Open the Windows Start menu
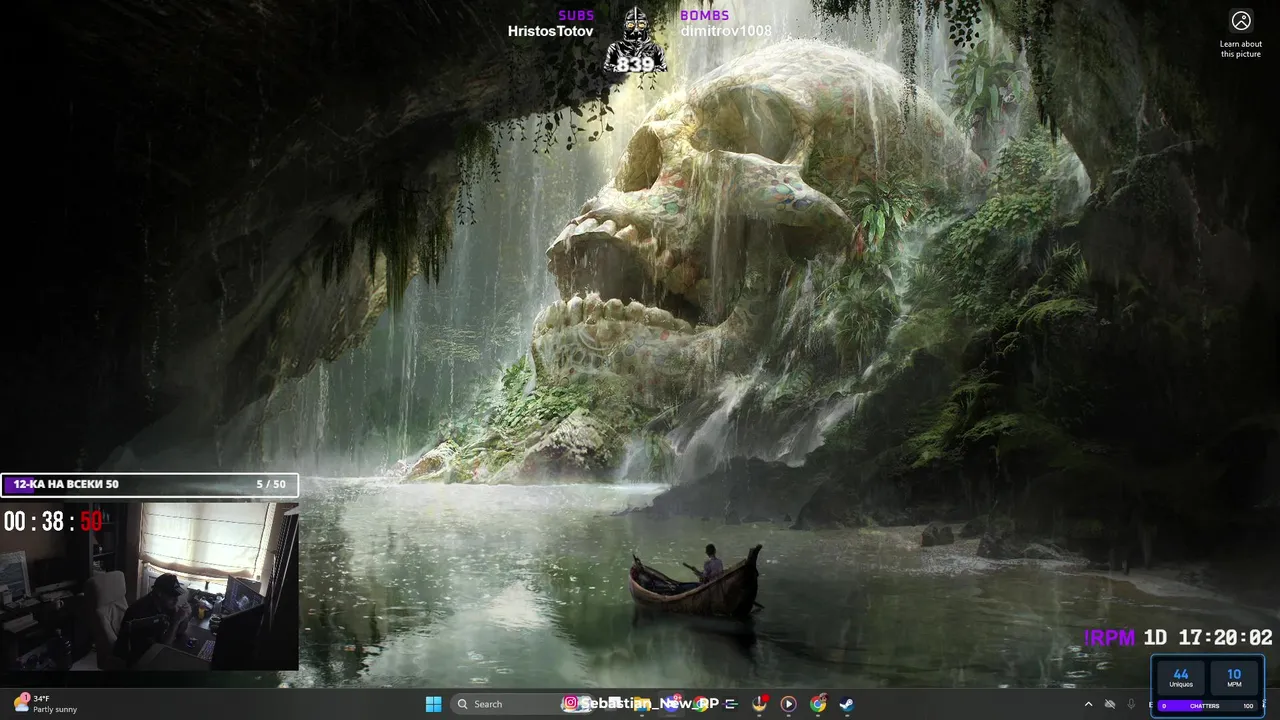Screen dimensions: 1280x720 pos(433,704)
